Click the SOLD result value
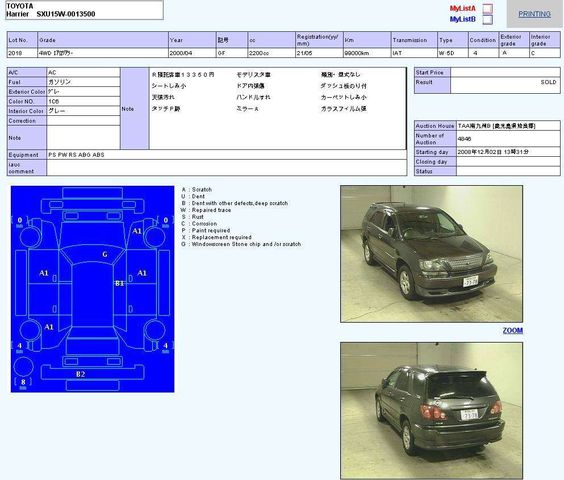This screenshot has width=564, height=480. (548, 82)
